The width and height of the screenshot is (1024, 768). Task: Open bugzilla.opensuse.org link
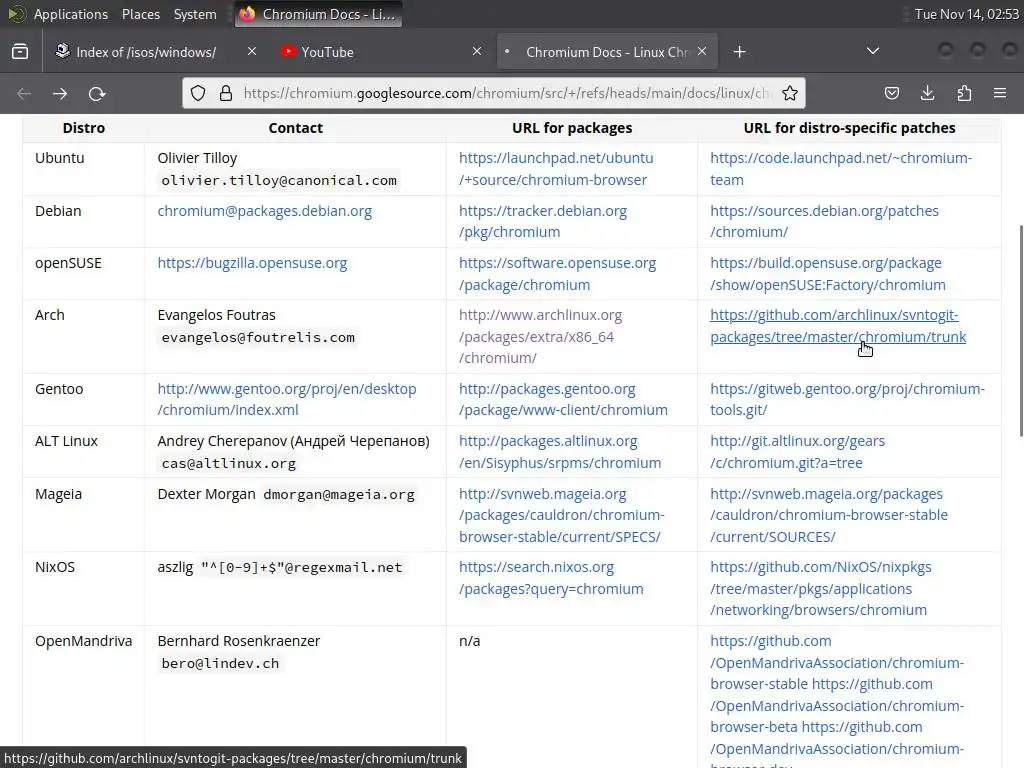point(252,263)
